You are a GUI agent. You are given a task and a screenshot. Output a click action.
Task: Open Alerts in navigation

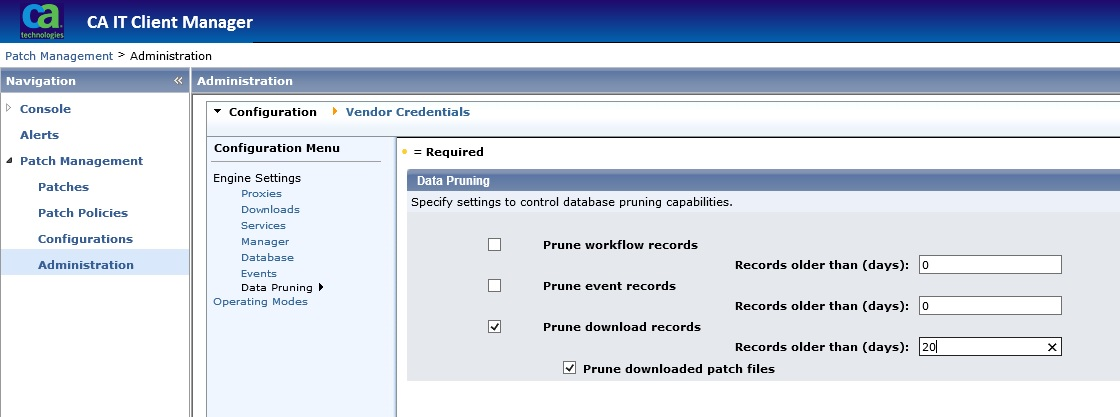tap(39, 135)
